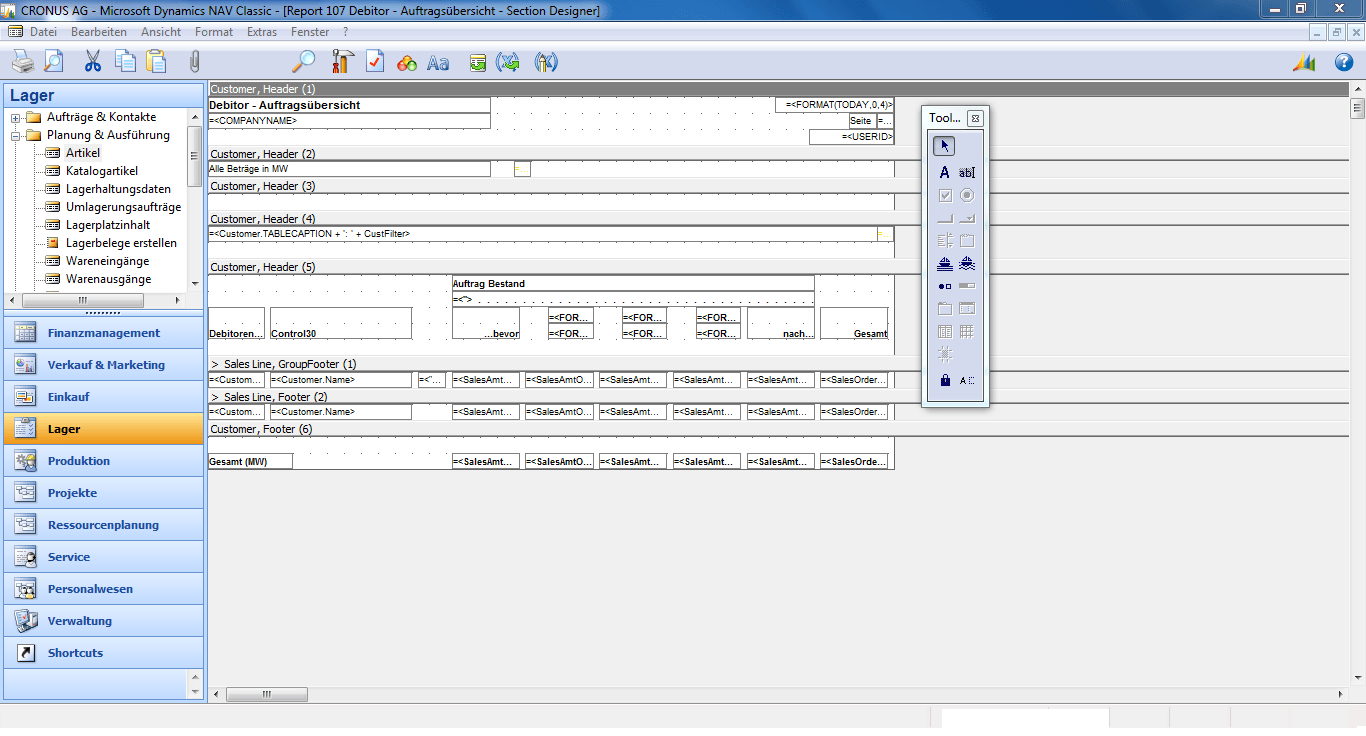Select the Shape tool in Toolbox
Viewport: 1366px width, 736px height.
click(944, 287)
